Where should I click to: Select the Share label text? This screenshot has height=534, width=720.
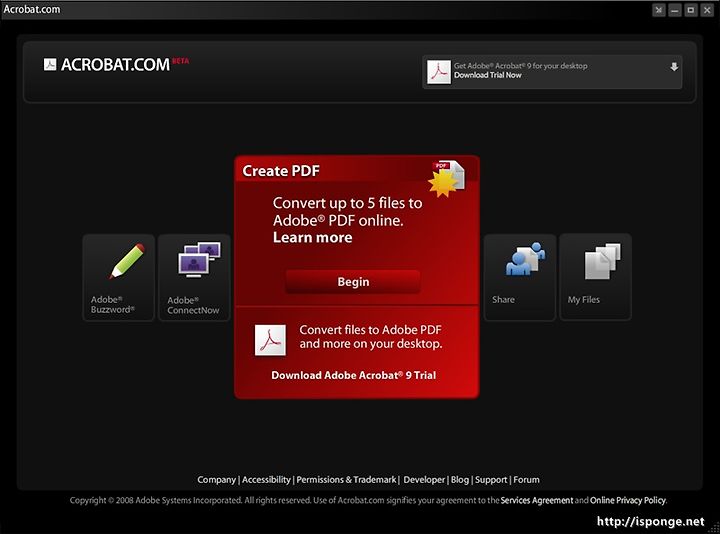point(503,300)
